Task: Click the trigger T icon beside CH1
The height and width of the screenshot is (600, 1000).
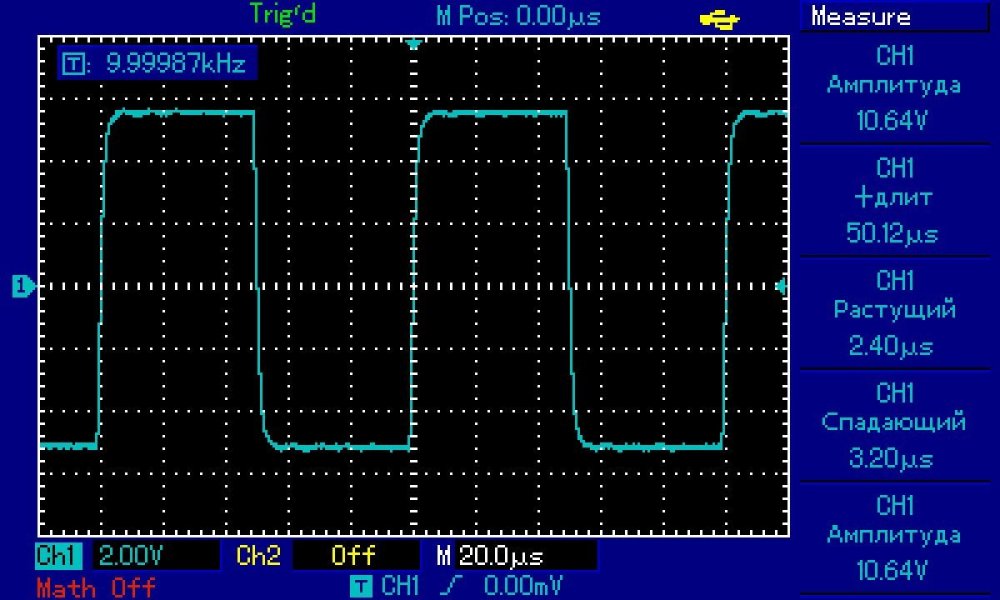Action: click(364, 585)
